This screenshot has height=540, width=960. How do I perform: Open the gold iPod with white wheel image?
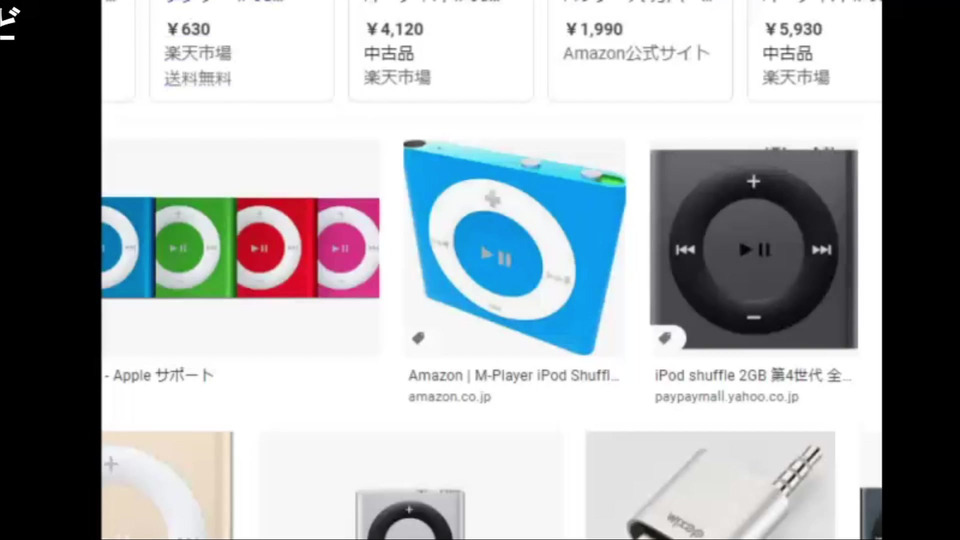[x=167, y=486]
